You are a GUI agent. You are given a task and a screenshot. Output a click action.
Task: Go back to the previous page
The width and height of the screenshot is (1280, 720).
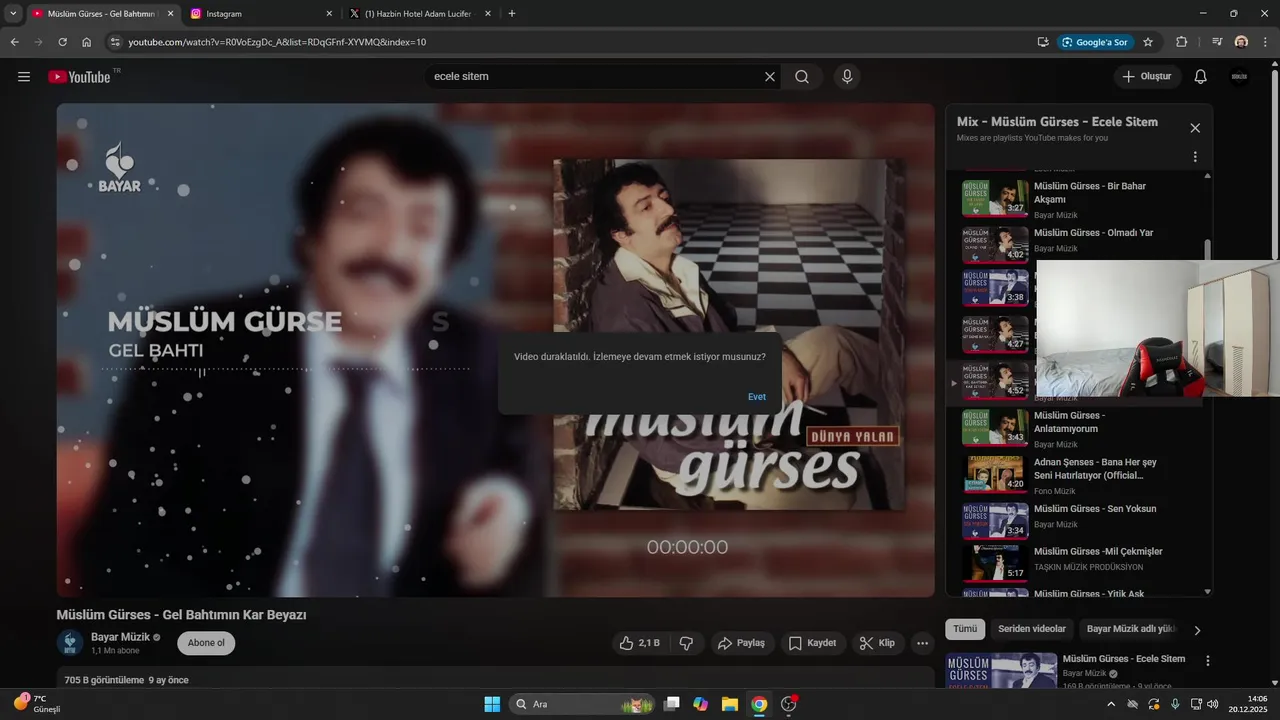coord(14,42)
